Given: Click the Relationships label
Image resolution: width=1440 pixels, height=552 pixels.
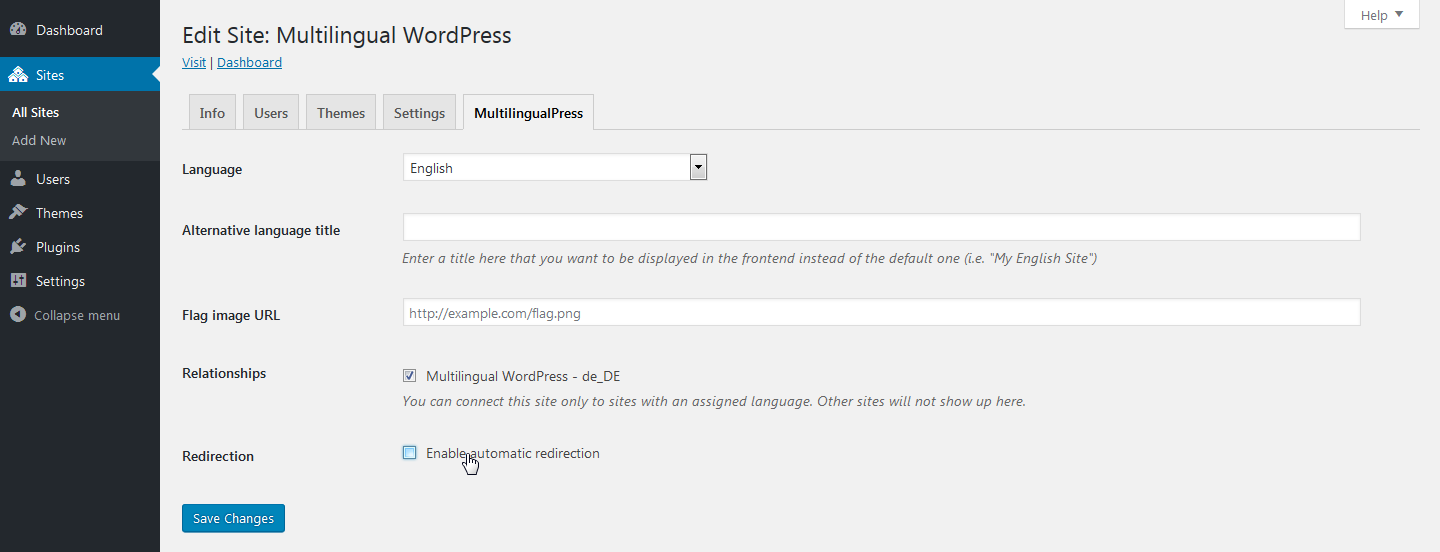Looking at the screenshot, I should [224, 373].
